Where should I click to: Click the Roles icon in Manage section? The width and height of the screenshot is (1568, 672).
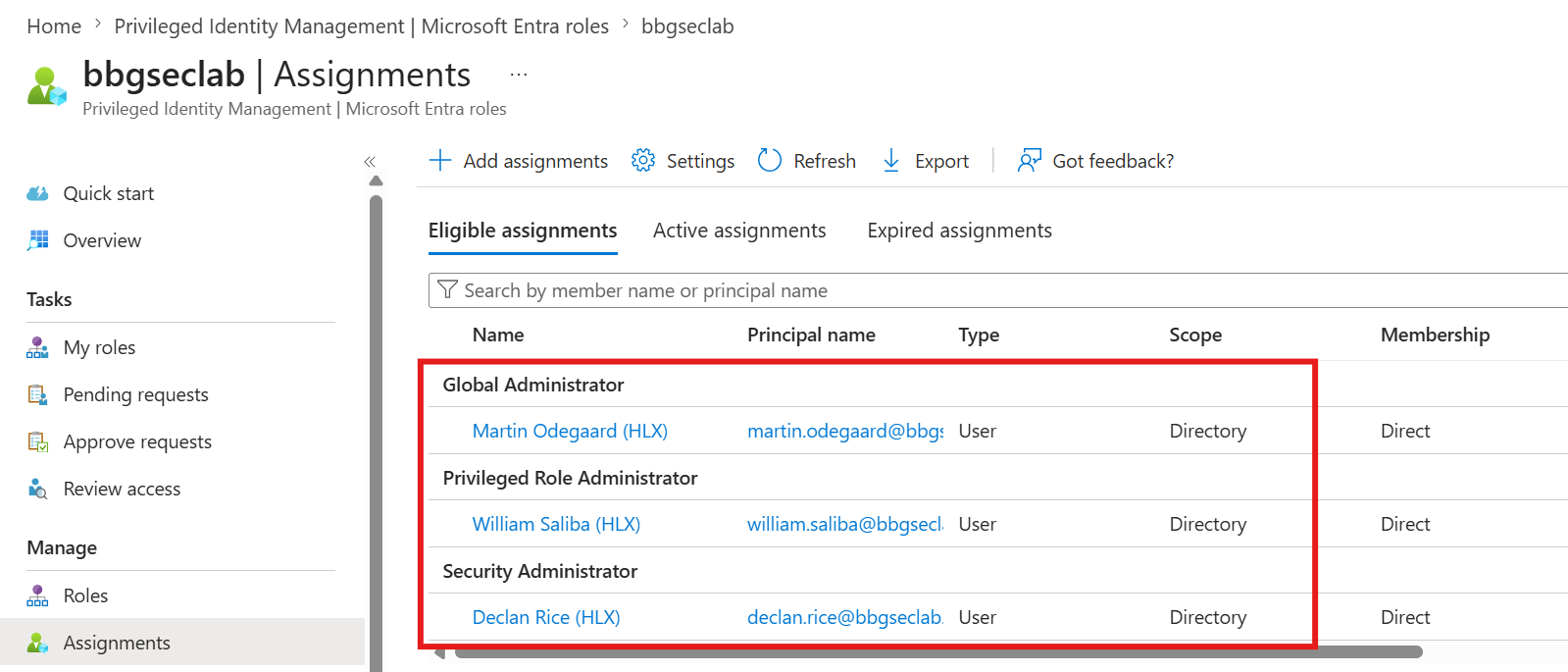38,595
